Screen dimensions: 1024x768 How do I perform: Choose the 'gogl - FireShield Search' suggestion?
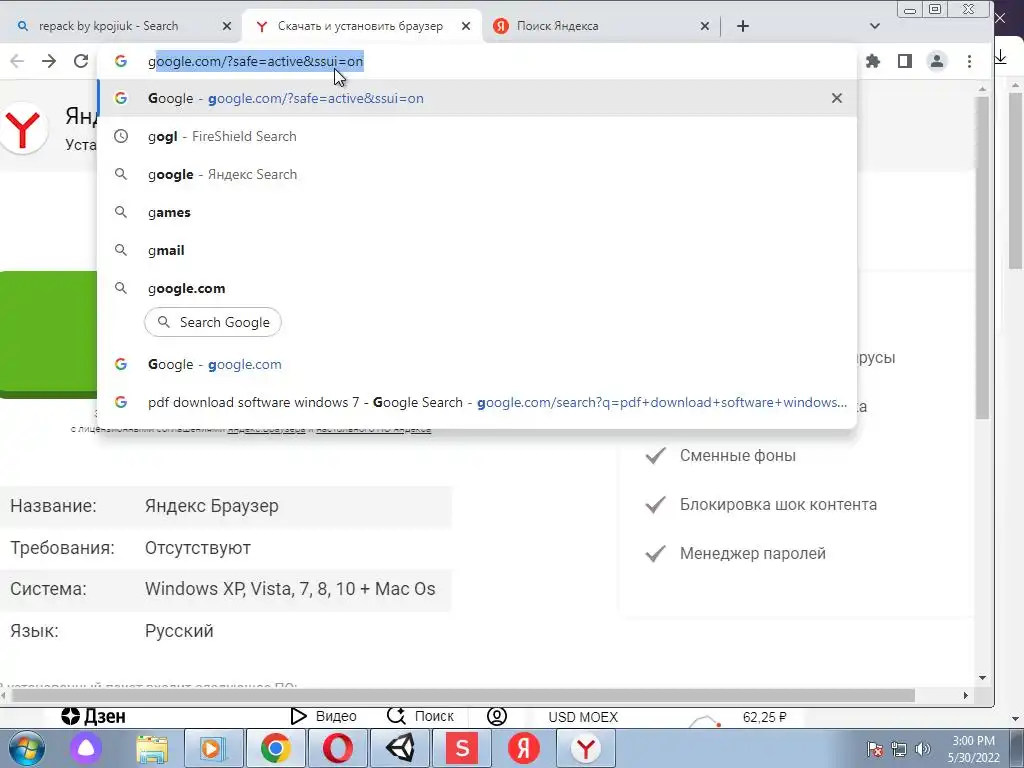[x=477, y=136]
